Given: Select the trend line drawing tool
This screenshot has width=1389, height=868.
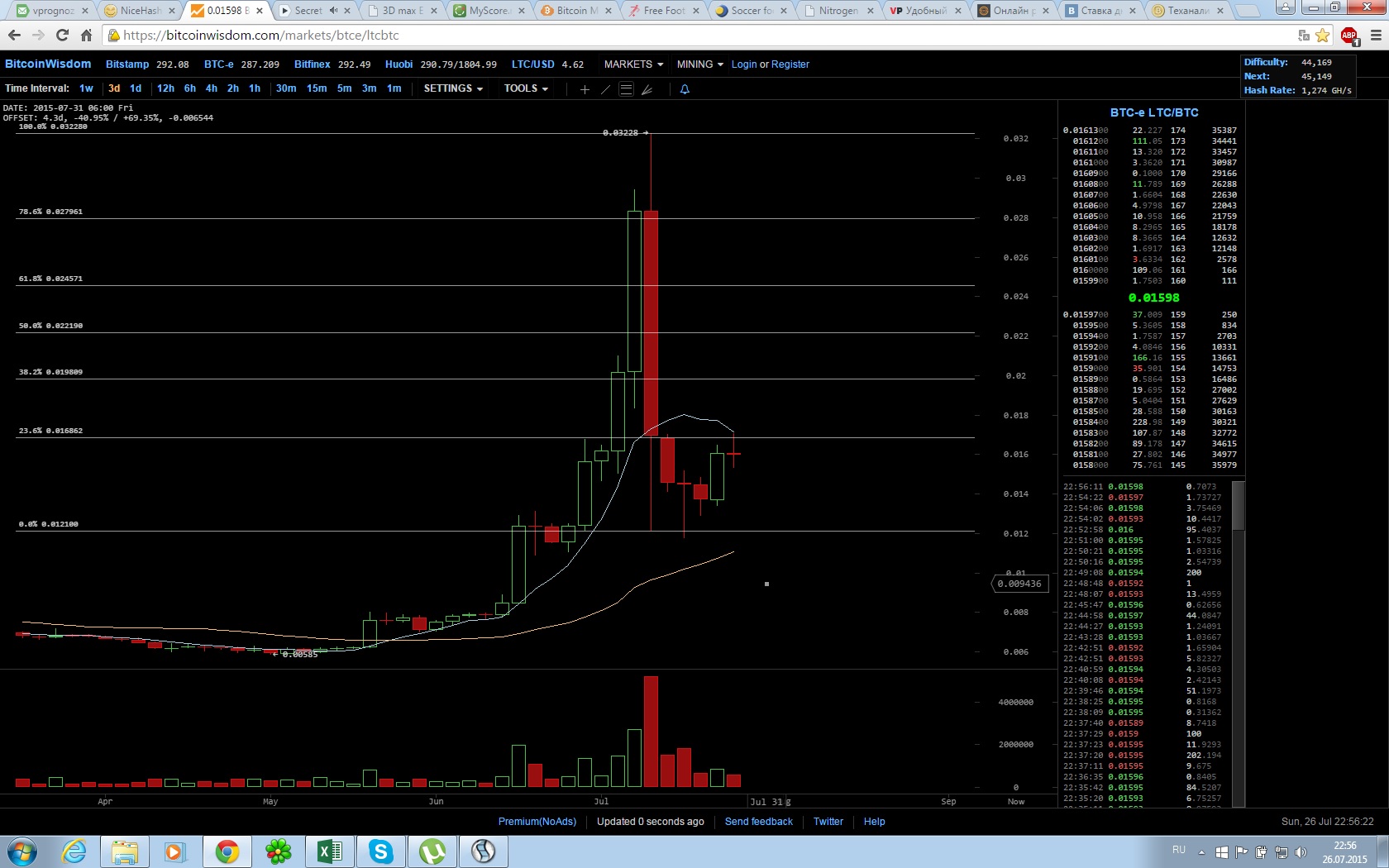Looking at the screenshot, I should 605,89.
